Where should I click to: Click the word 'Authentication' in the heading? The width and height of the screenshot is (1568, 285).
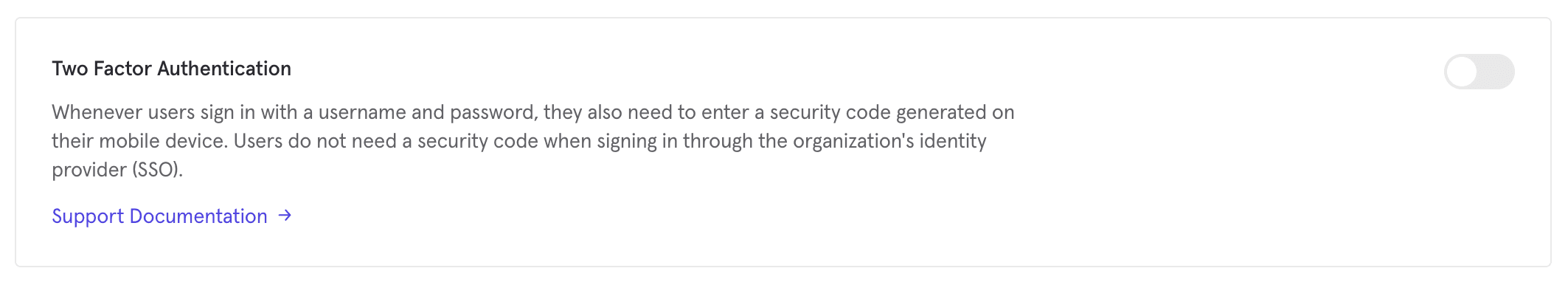pyautogui.click(x=224, y=69)
